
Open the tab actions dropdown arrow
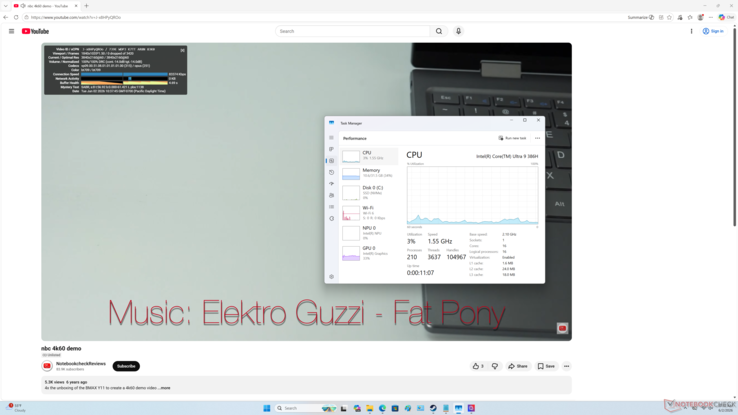tap(6, 6)
